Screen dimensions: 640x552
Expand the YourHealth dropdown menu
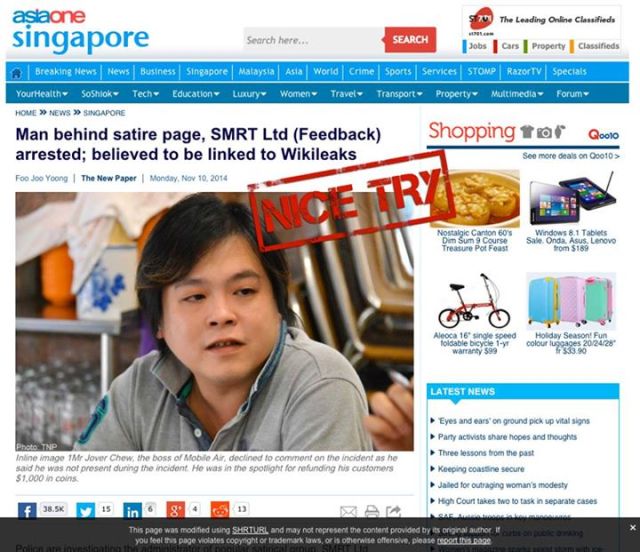coord(42,94)
